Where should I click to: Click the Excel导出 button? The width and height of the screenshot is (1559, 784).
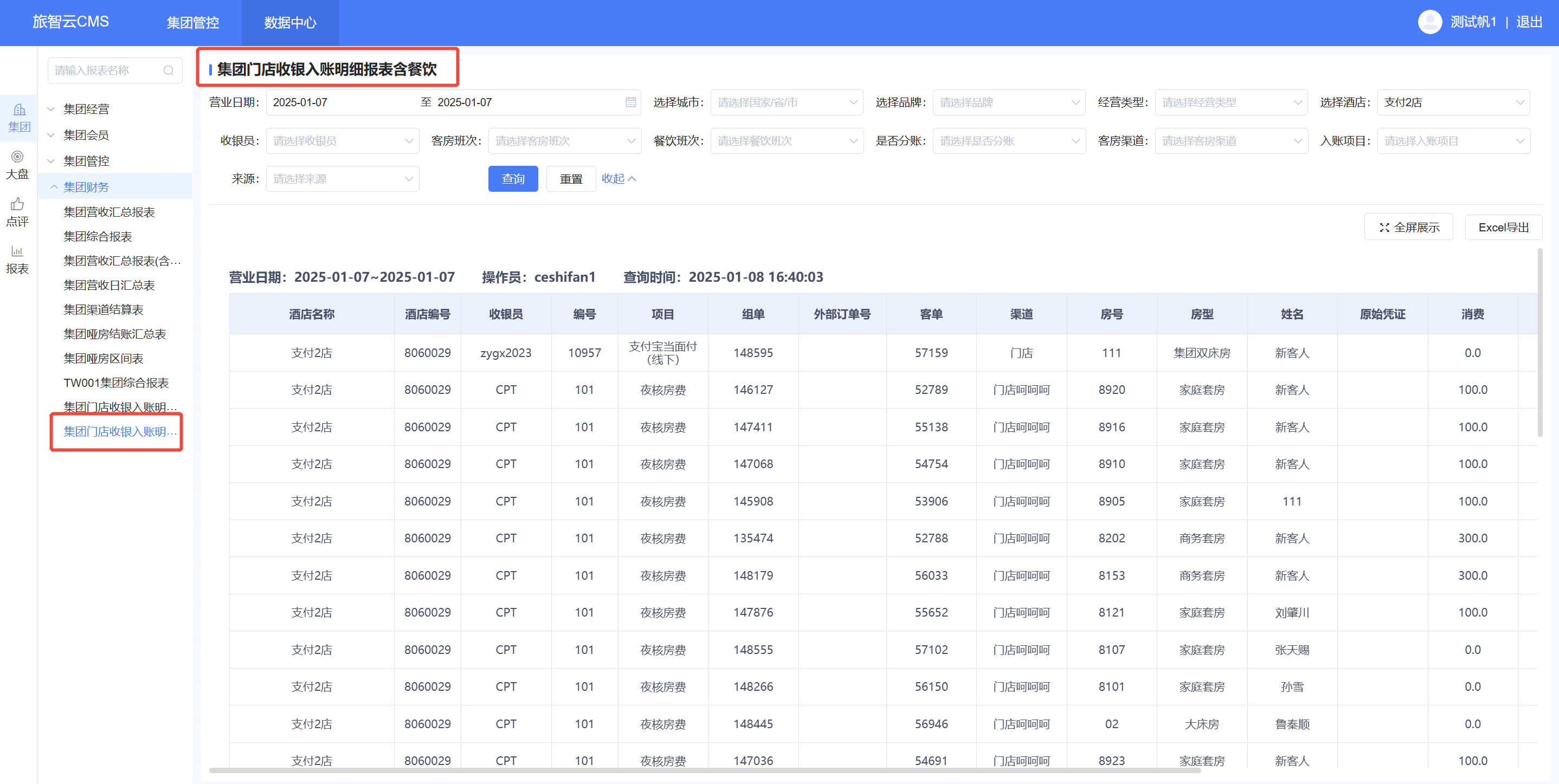tap(1503, 228)
